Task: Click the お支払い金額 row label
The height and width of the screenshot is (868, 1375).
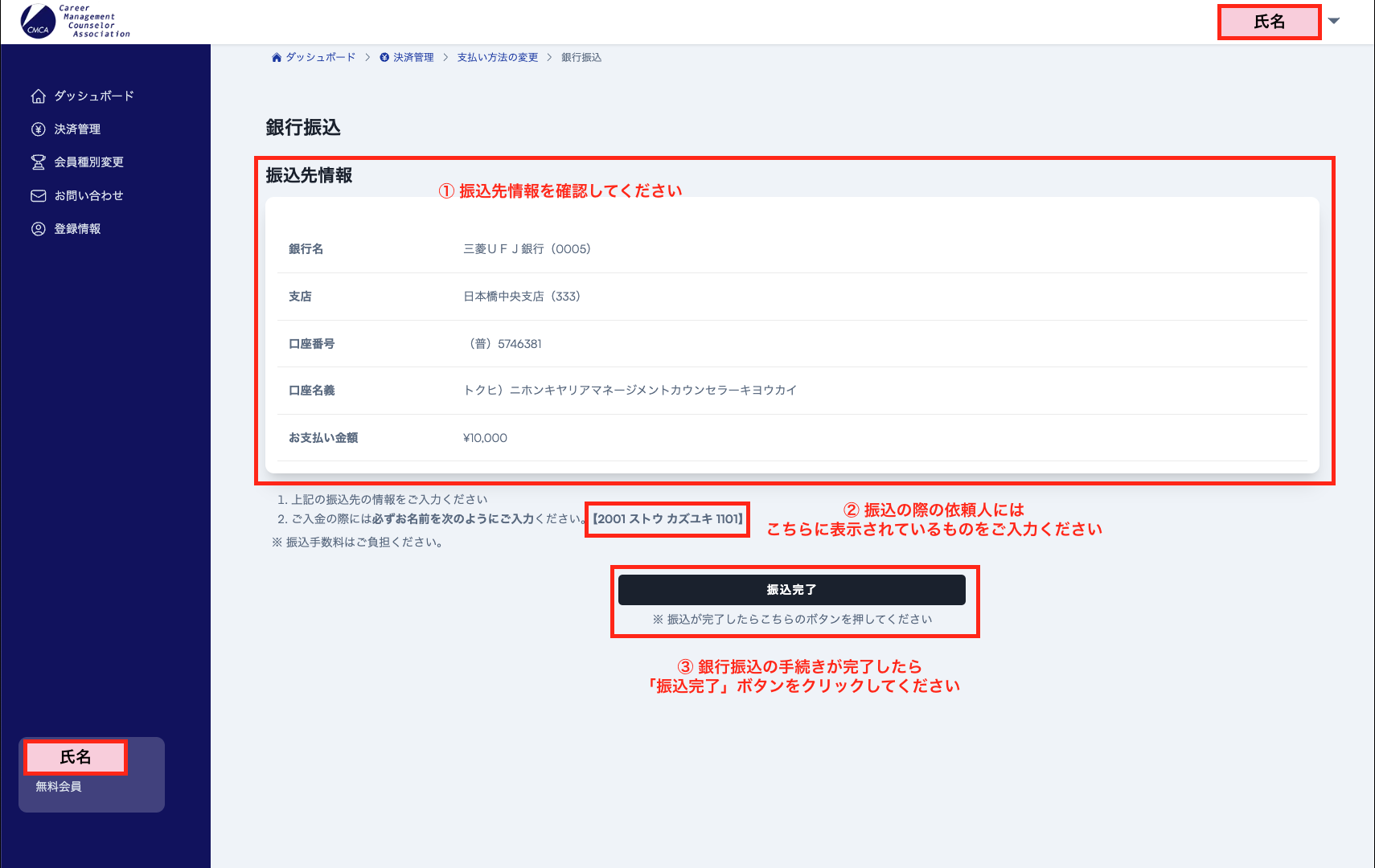Action: [x=323, y=438]
